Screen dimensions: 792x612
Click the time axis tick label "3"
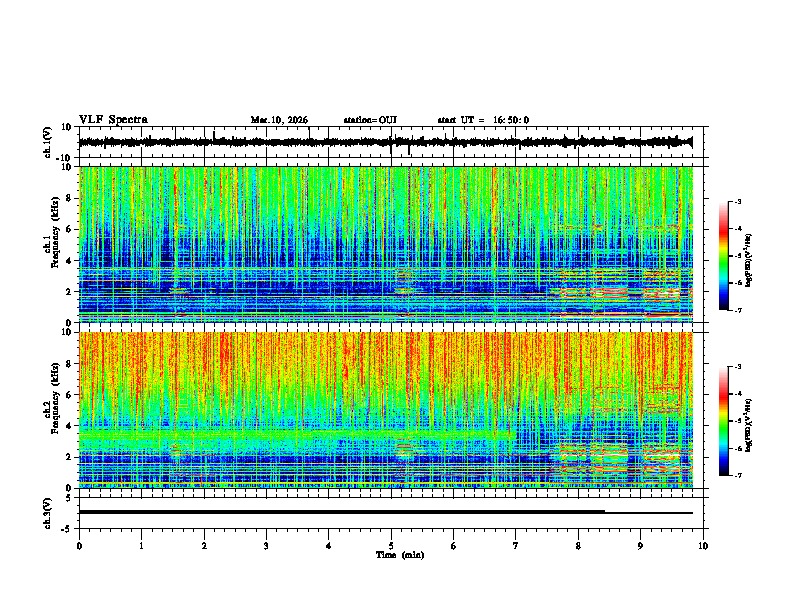[266, 546]
